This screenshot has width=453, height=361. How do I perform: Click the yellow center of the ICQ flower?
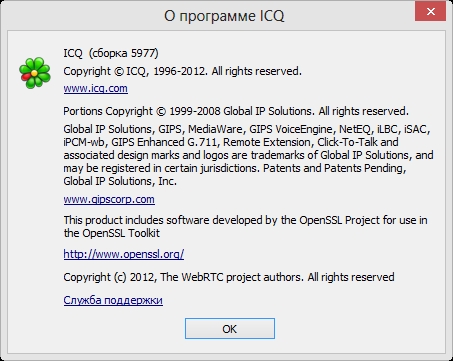pyautogui.click(x=34, y=73)
